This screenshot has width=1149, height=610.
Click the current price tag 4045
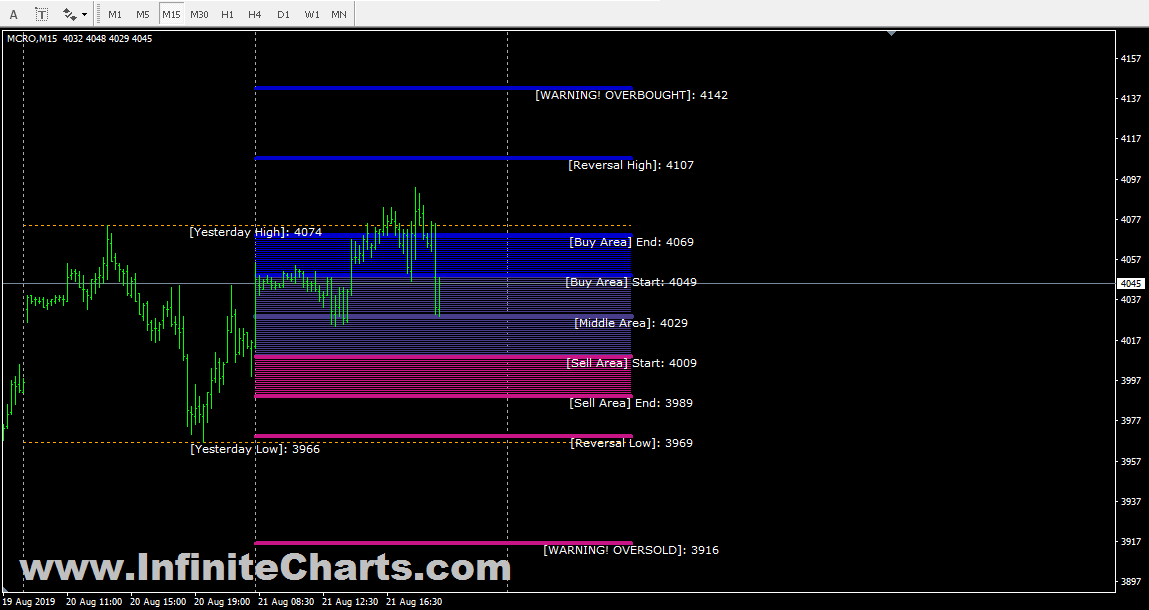coord(1130,283)
